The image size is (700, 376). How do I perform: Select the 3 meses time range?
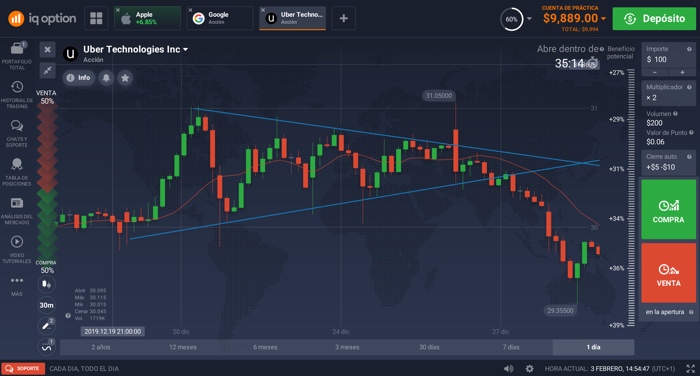point(347,347)
